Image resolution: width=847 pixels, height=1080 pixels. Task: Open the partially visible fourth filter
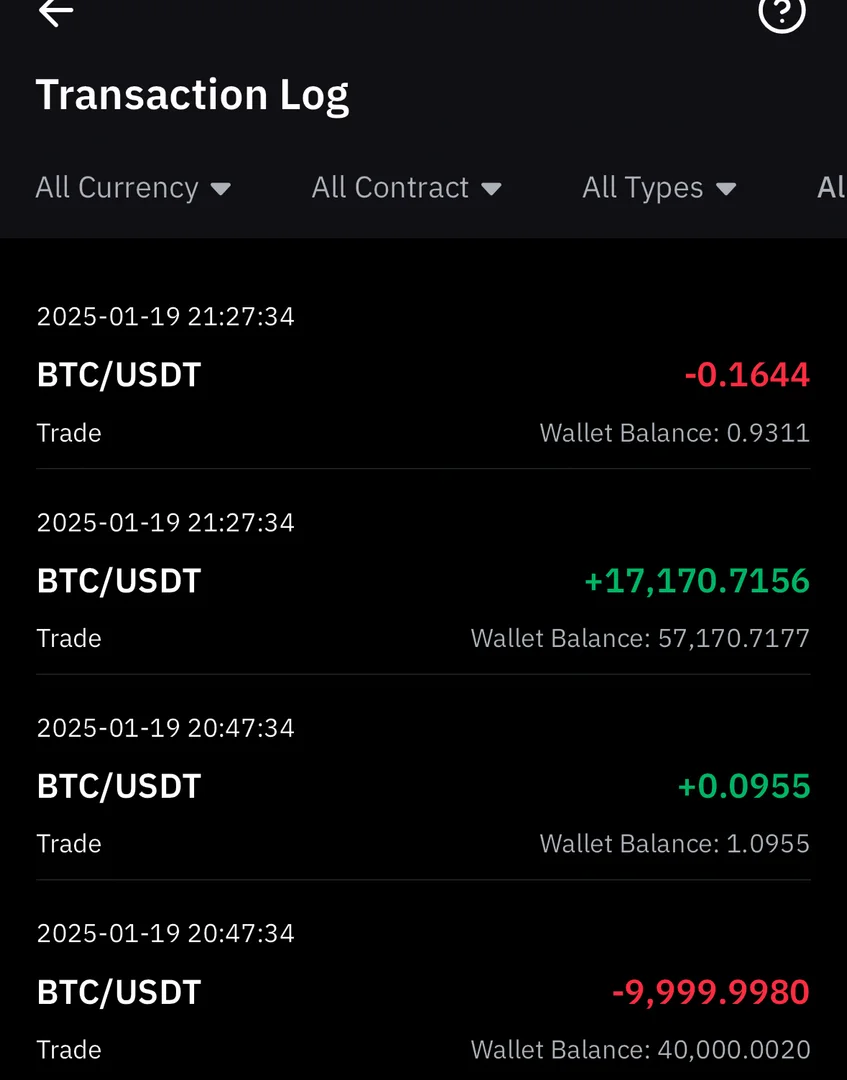point(831,188)
